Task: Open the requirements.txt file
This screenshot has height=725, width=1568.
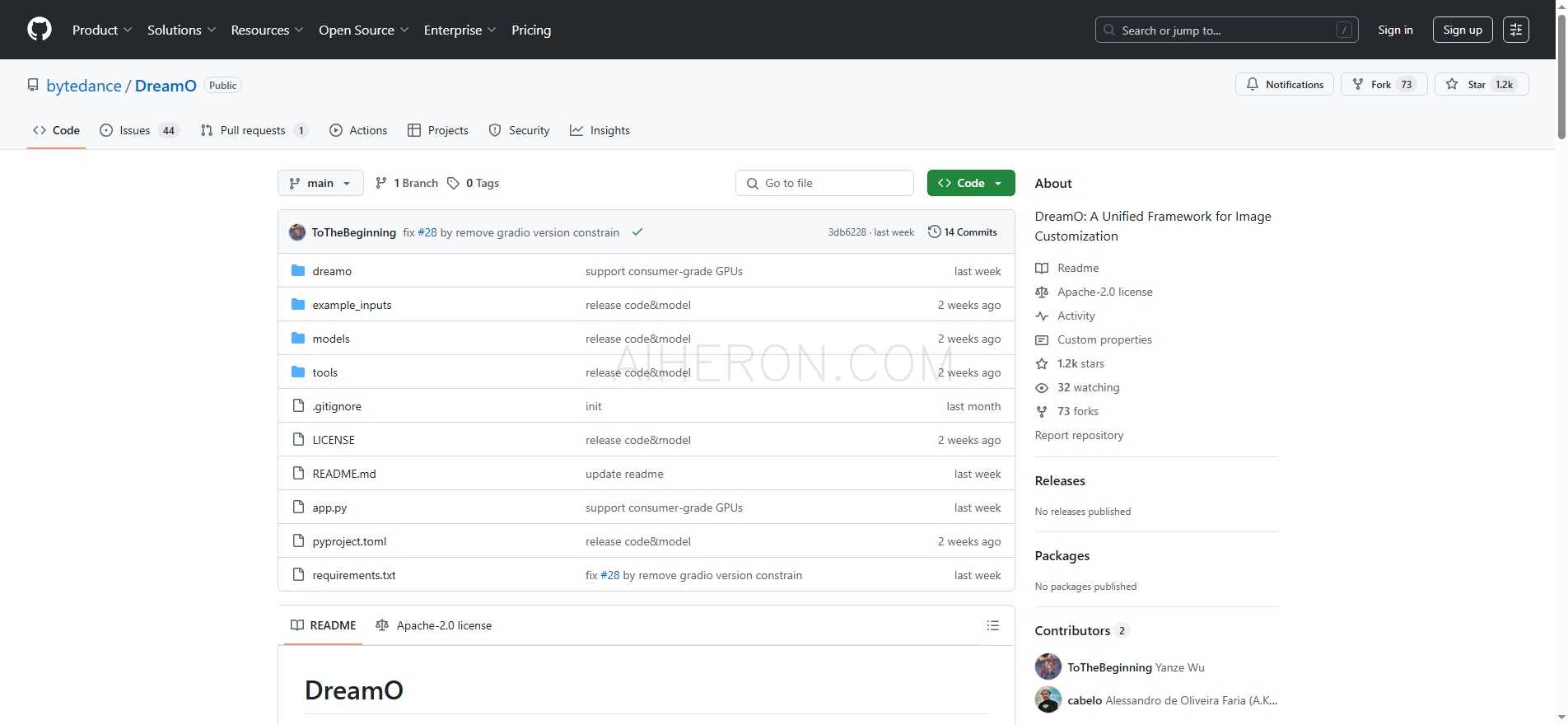Action: click(x=354, y=575)
